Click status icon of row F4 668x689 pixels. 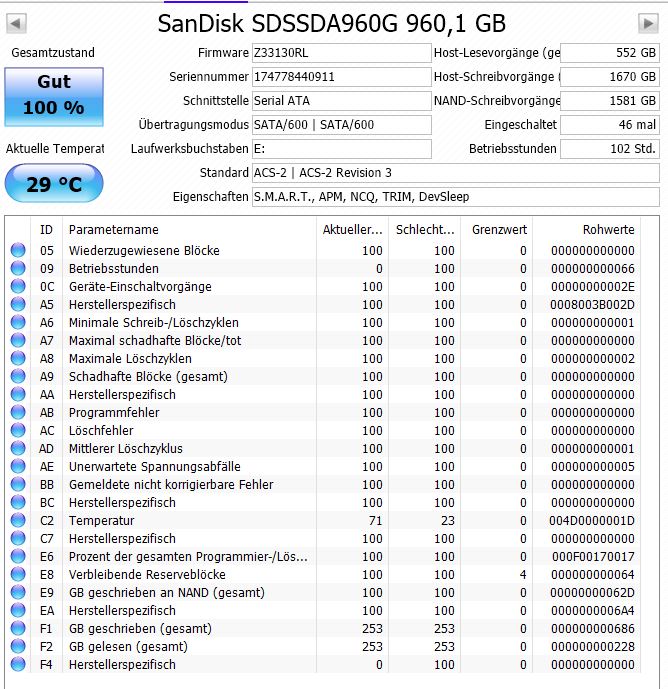(x=18, y=664)
